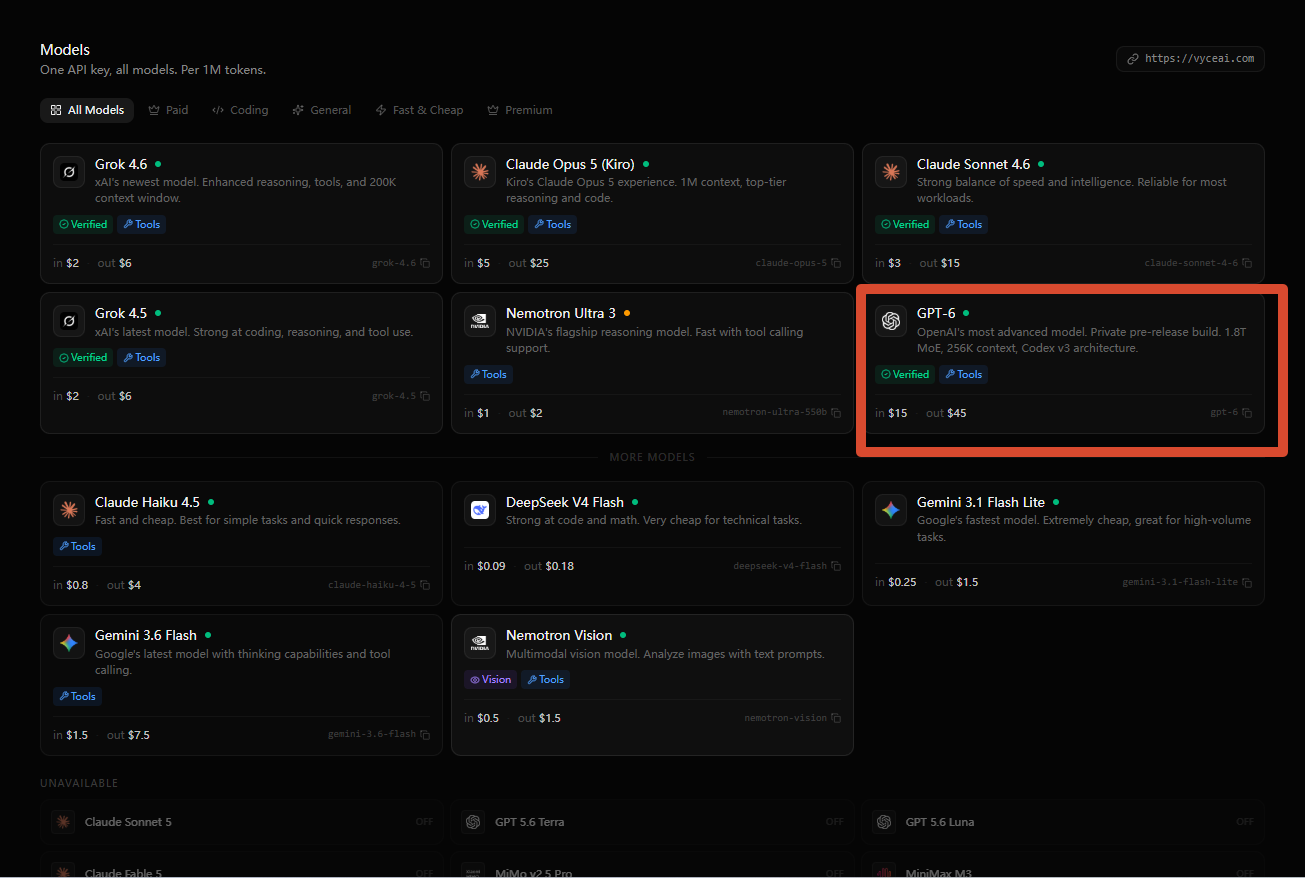Screen dimensions: 1305x878
Task: Copy the grok-4.5 model ID
Action: point(425,396)
